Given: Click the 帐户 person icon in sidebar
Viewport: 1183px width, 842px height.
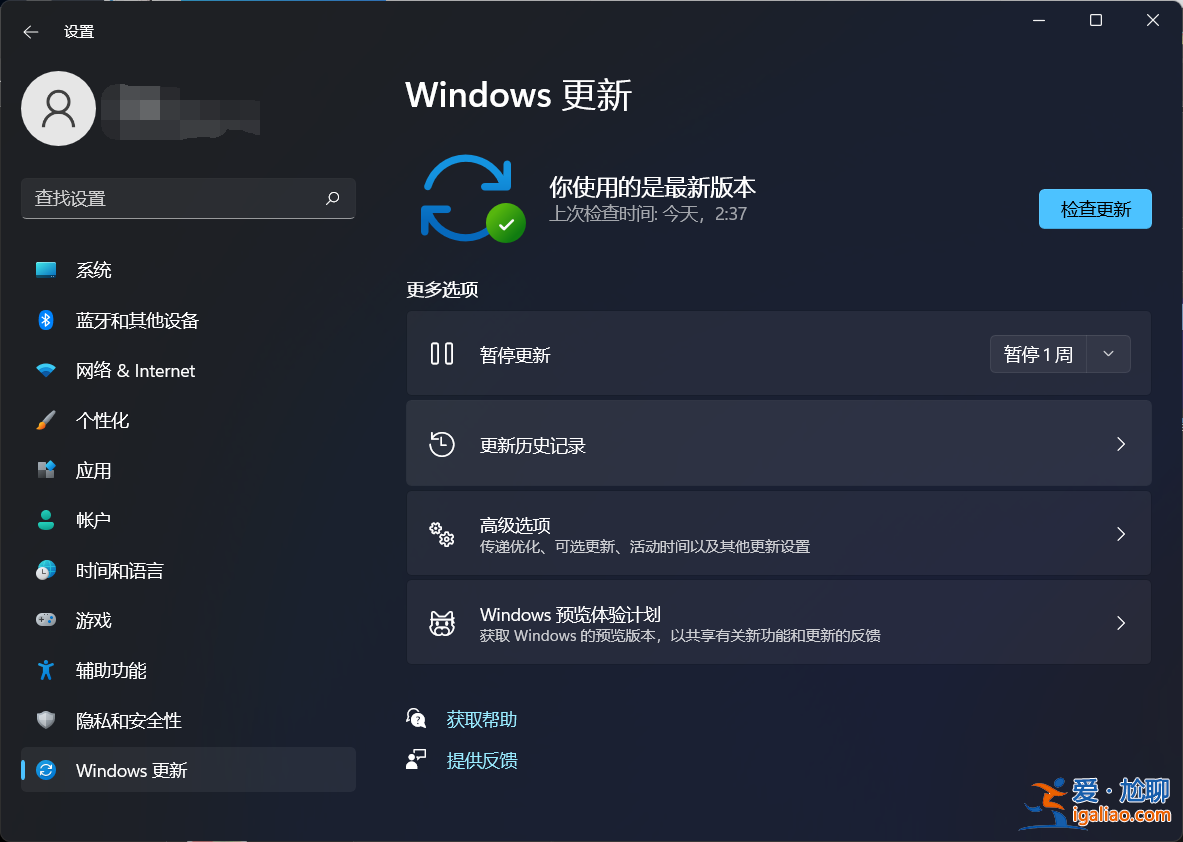Looking at the screenshot, I should [x=45, y=520].
